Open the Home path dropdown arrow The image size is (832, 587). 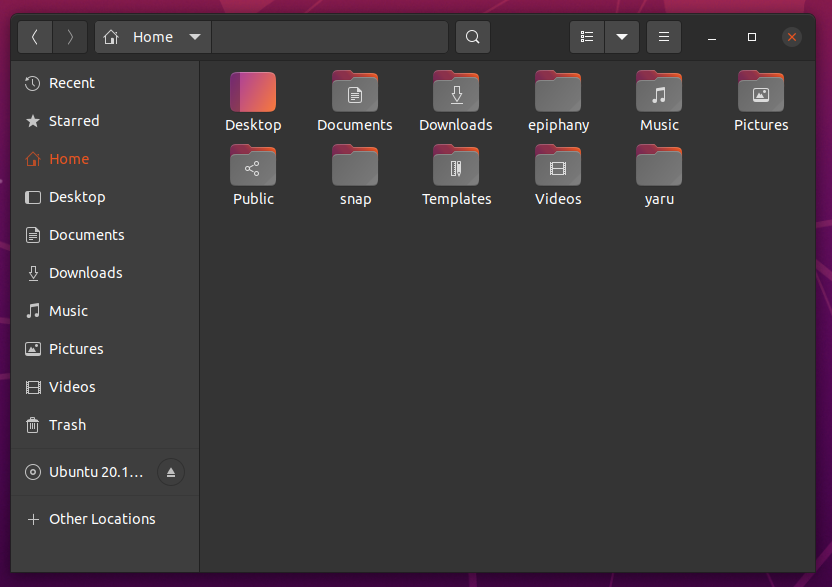pyautogui.click(x=195, y=37)
